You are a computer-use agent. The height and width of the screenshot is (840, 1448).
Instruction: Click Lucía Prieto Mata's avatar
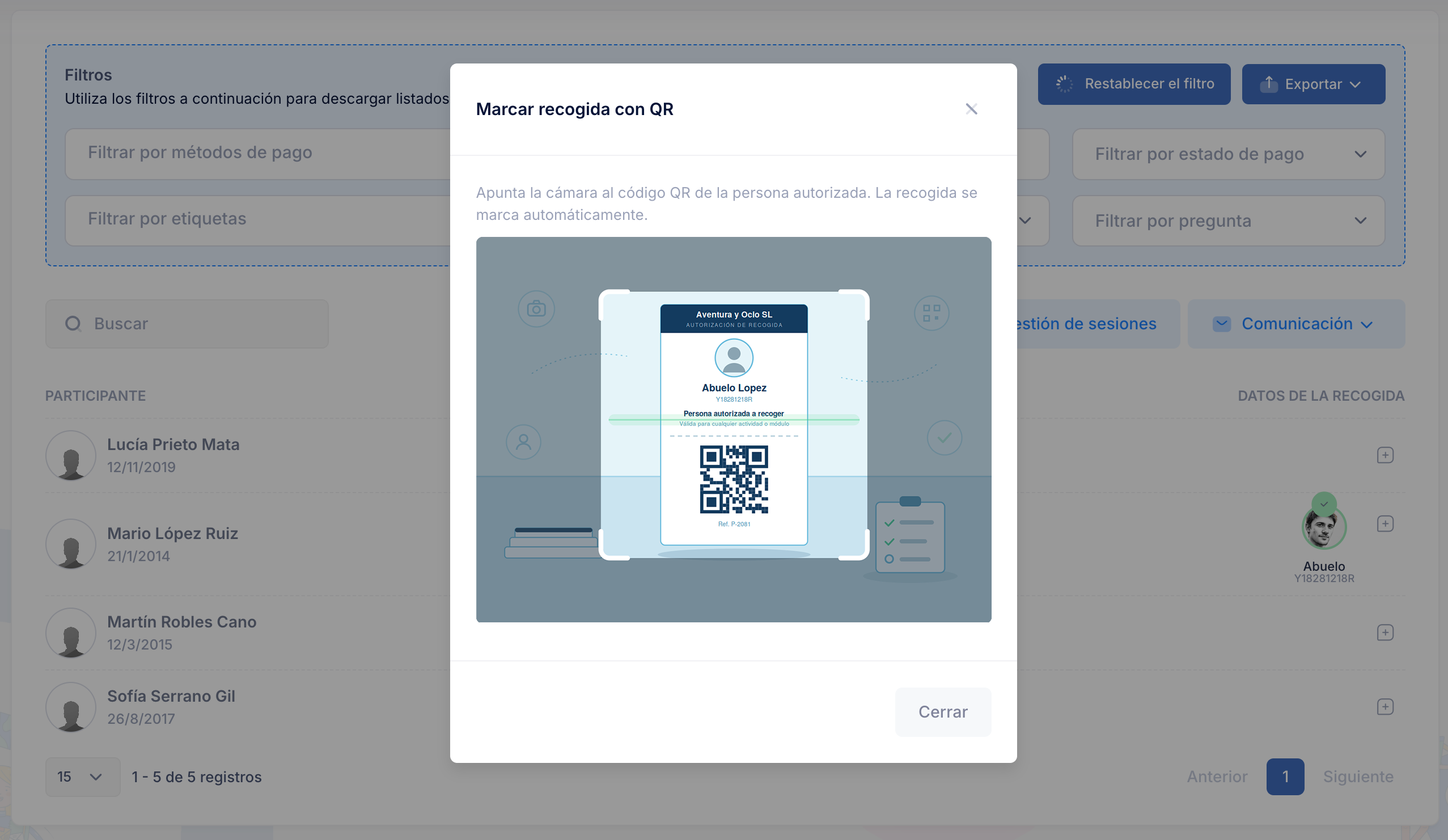coord(71,456)
